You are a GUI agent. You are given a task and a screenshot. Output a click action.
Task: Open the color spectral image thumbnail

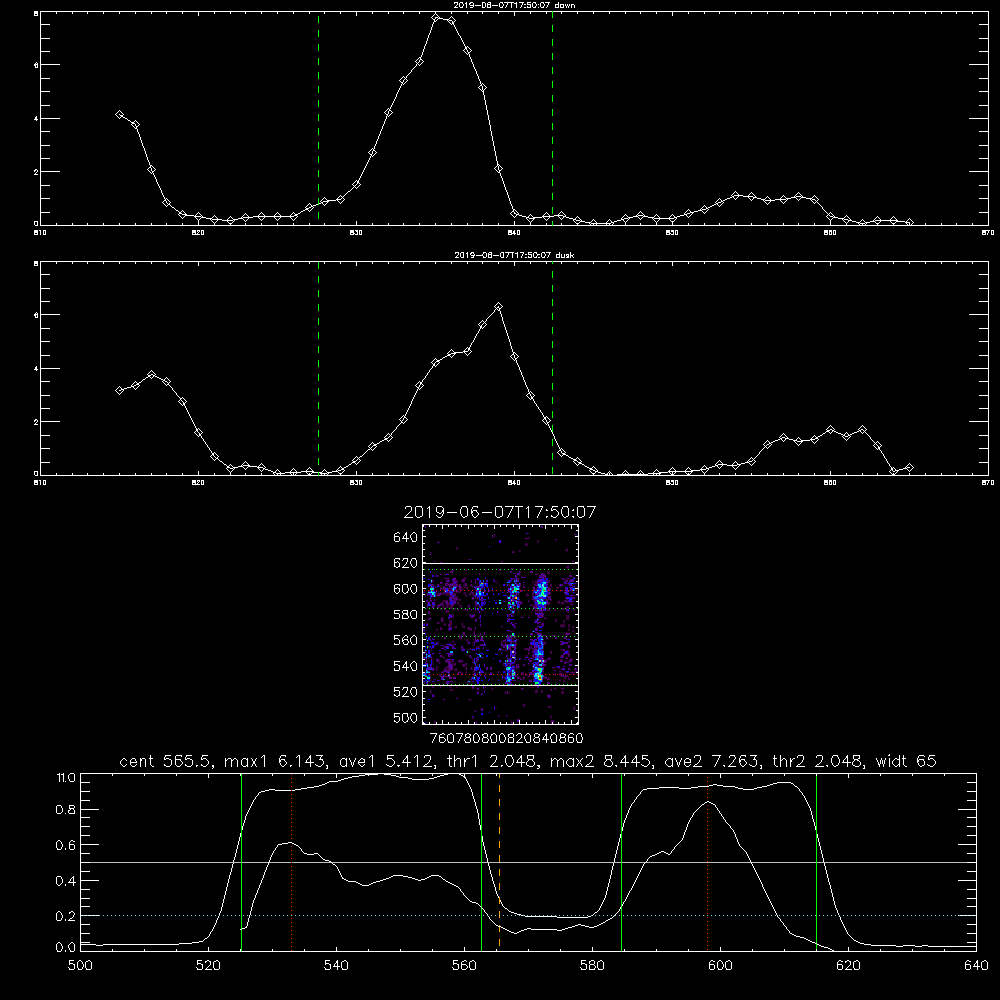click(x=500, y=624)
